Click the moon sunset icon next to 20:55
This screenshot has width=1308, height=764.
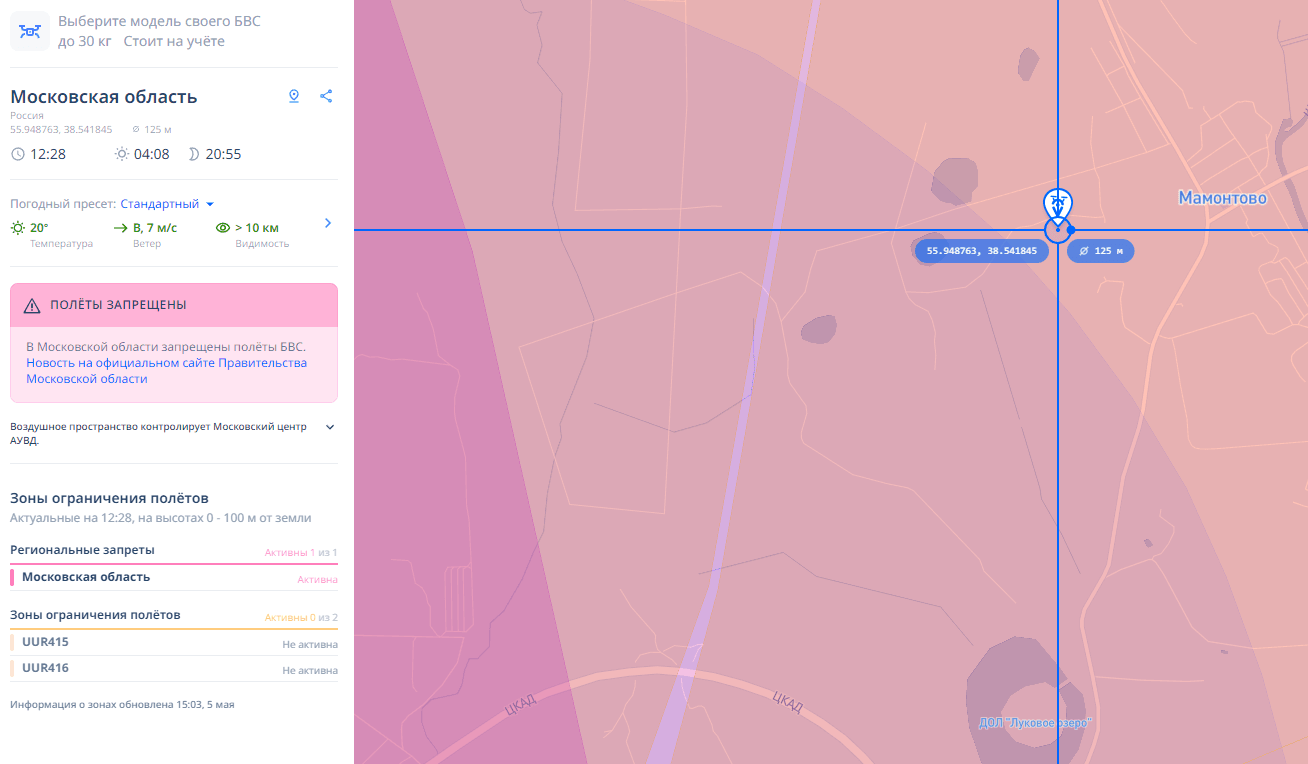pos(192,154)
